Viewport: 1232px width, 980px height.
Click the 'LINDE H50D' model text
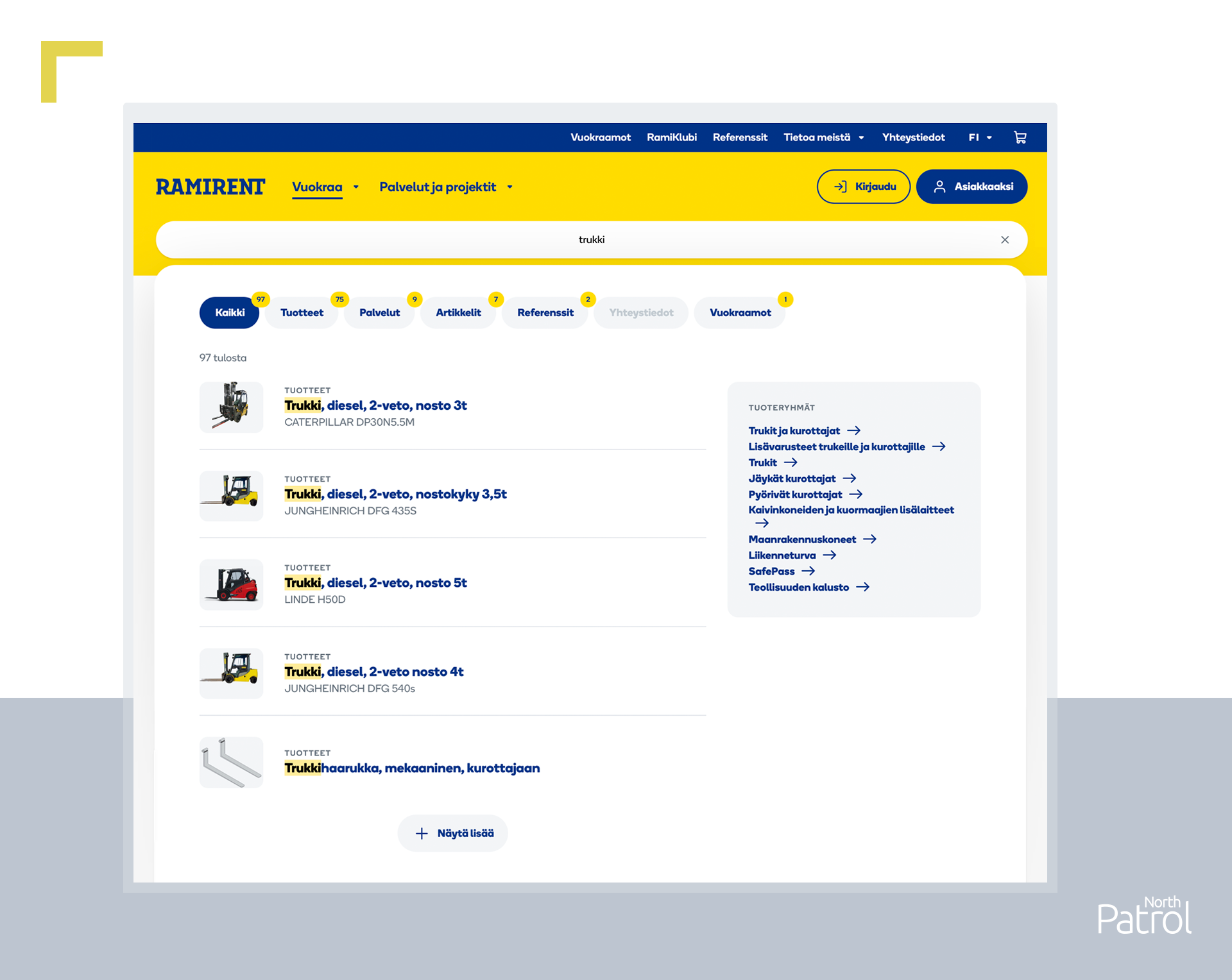pyautogui.click(x=314, y=599)
